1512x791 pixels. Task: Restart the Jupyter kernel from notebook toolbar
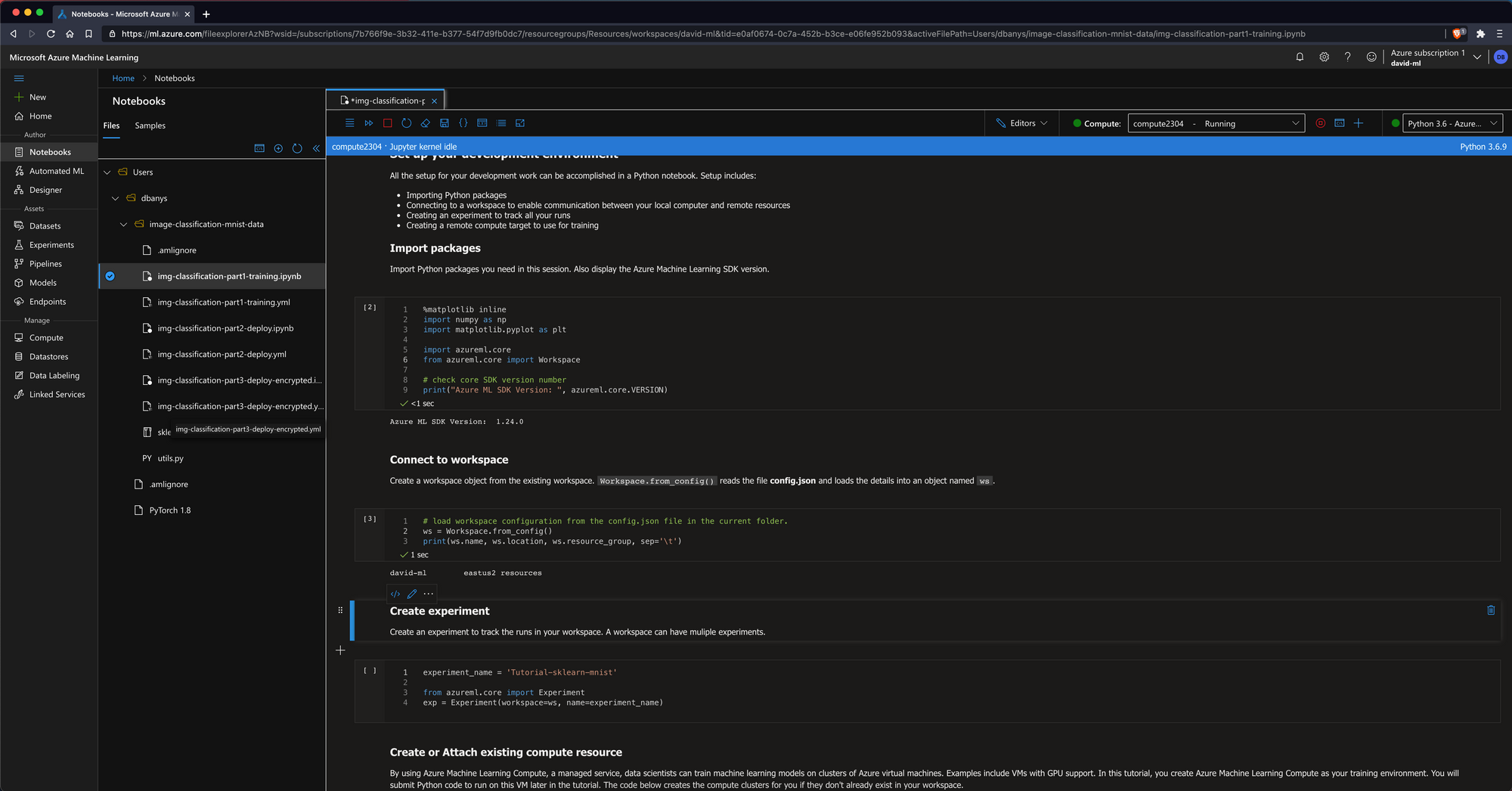pos(407,123)
